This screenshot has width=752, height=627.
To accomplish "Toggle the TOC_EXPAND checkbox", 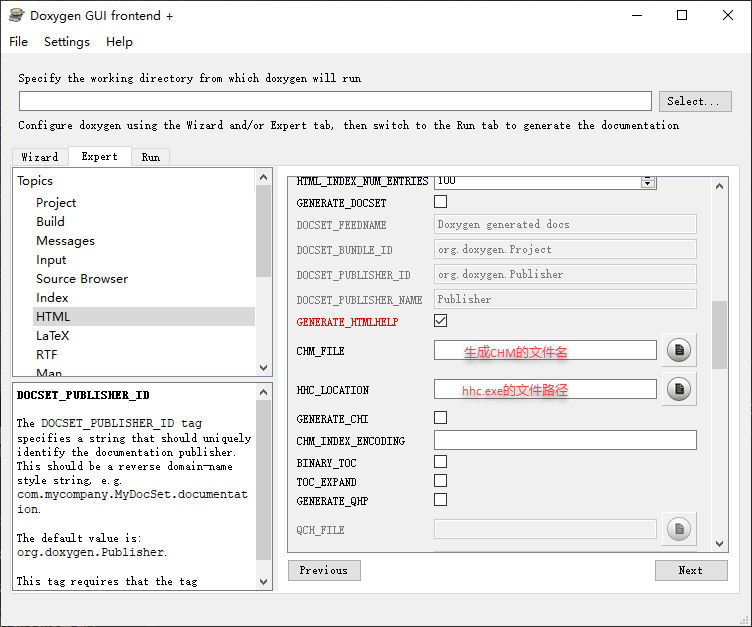I will coord(440,481).
